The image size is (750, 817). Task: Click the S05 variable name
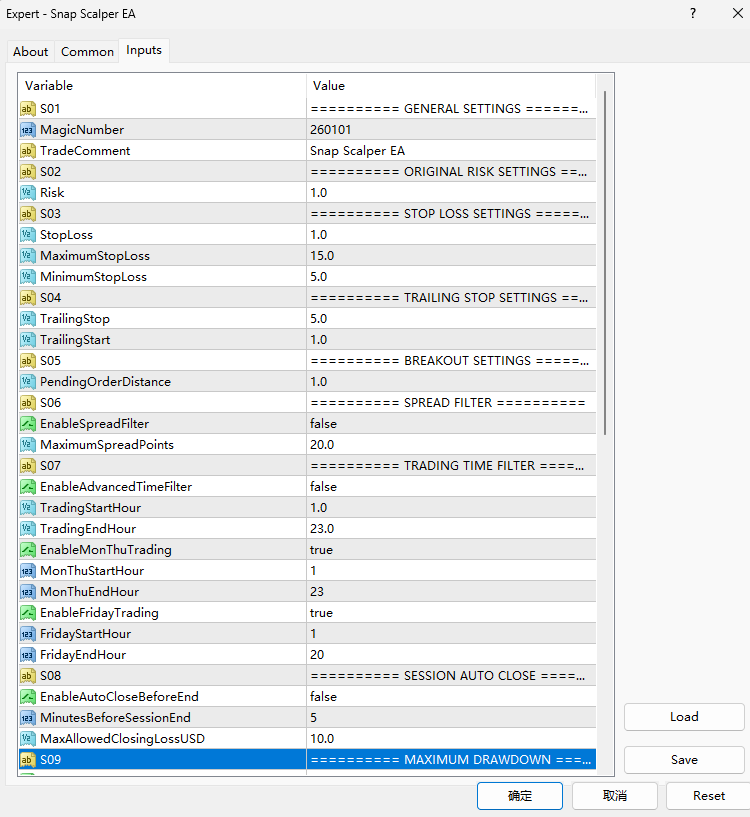coord(51,361)
